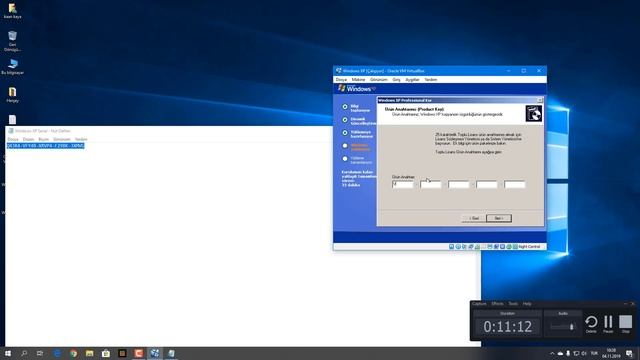
Task: Open Giriş menu in VirtualBox window
Action: [x=396, y=80]
